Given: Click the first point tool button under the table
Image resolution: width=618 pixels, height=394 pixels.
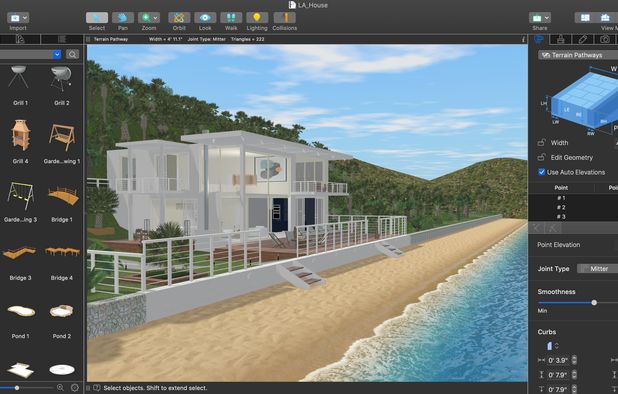Looking at the screenshot, I should pos(536,228).
